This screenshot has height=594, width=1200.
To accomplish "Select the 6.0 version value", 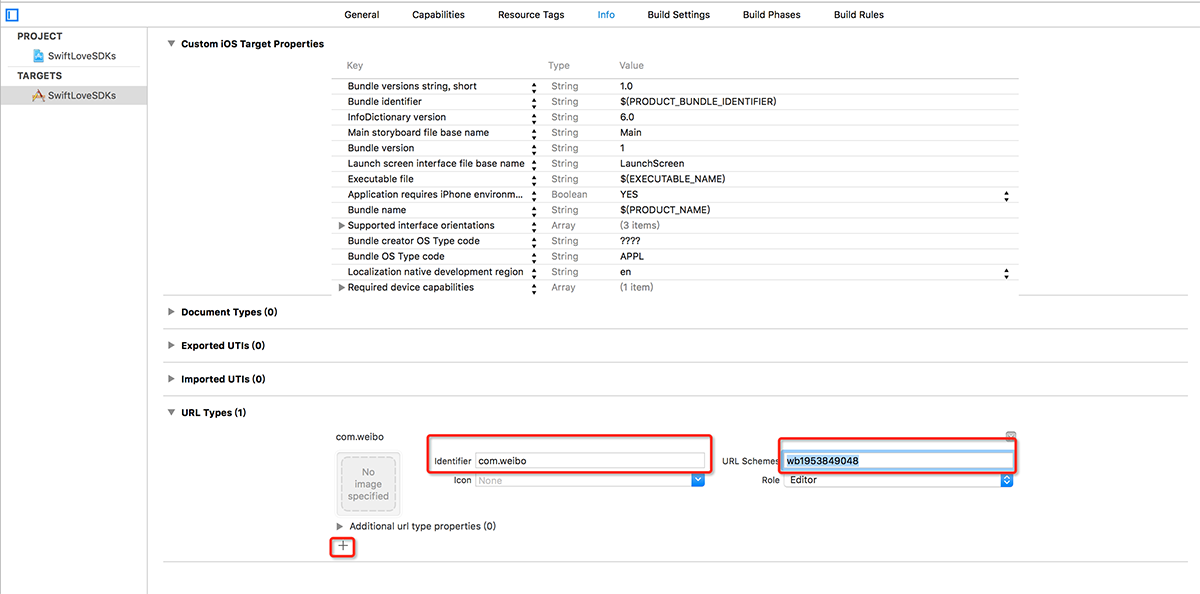I will pyautogui.click(x=627, y=117).
